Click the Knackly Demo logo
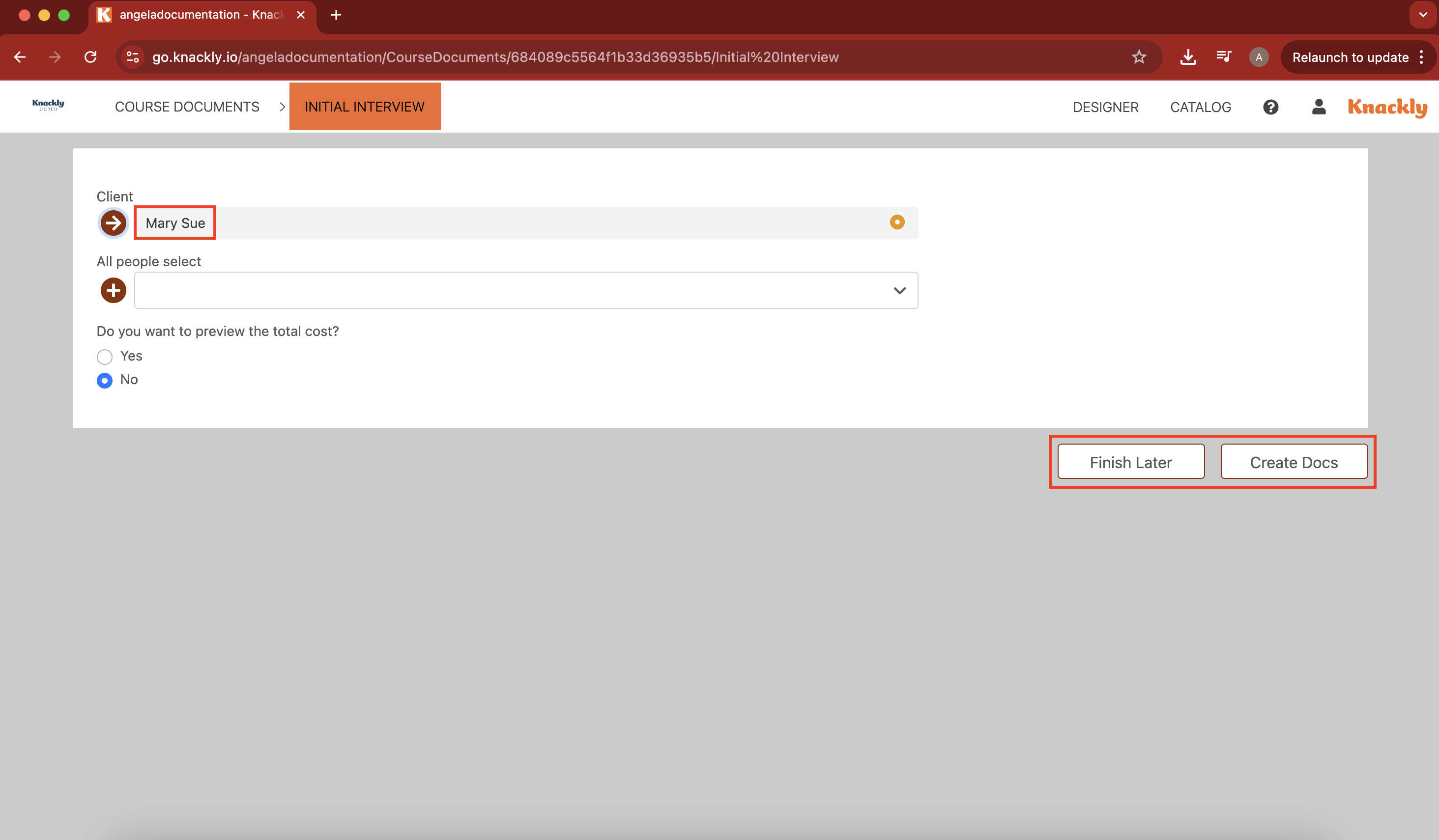This screenshot has height=840, width=1439. [48, 105]
